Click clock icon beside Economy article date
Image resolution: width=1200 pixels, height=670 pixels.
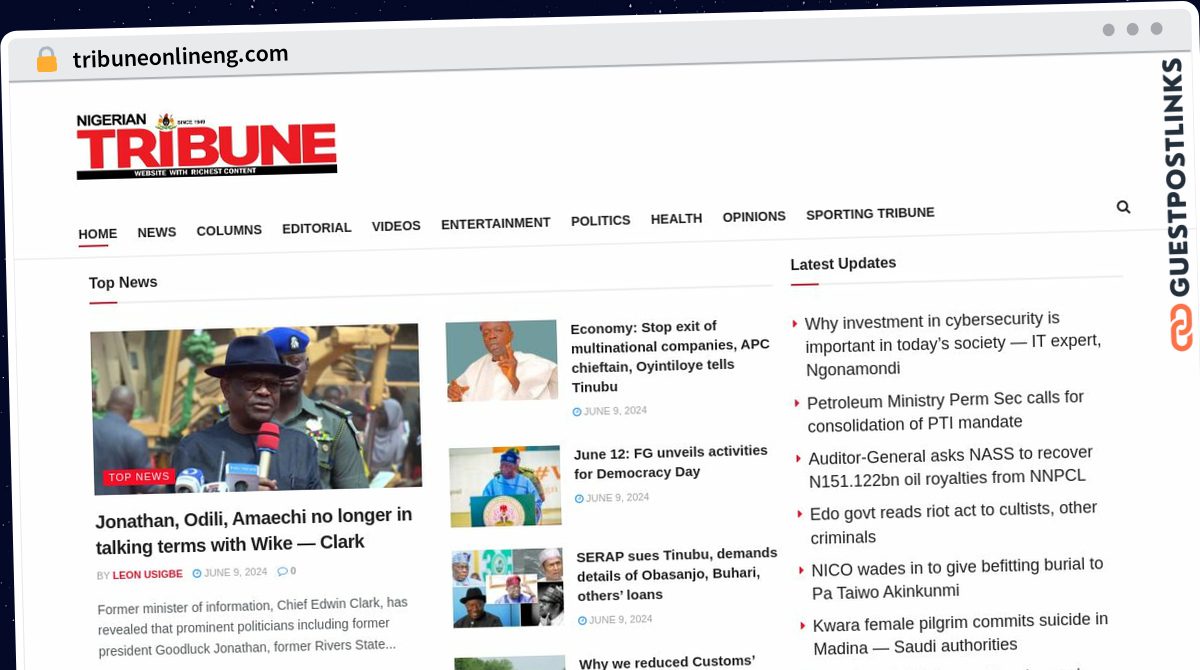click(577, 411)
